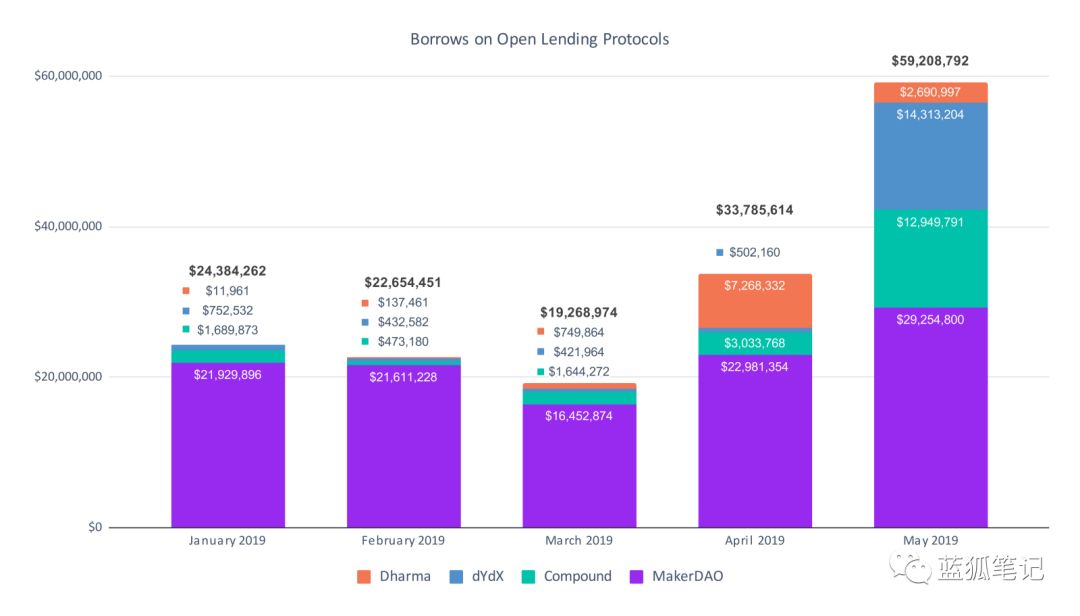Click the January 2019 purple MakerDAO bar segment
The height and width of the screenshot is (616, 1080).
tap(228, 444)
